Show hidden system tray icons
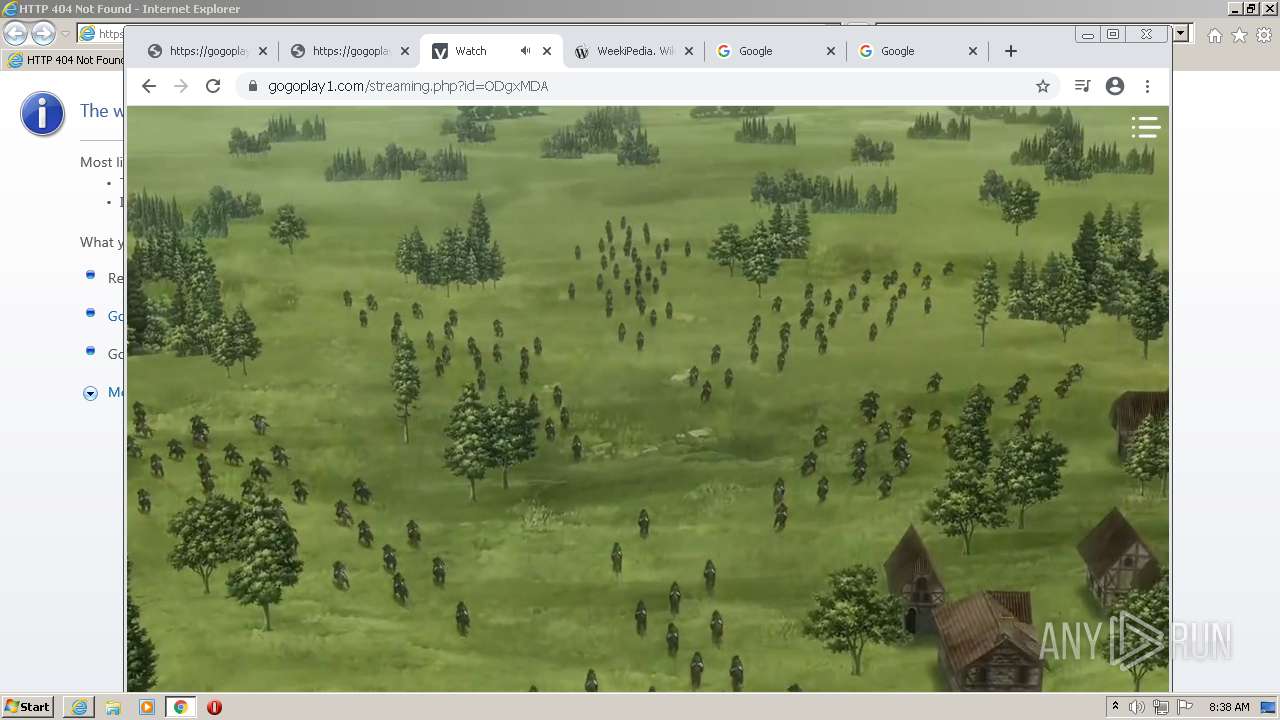 pyautogui.click(x=1115, y=707)
